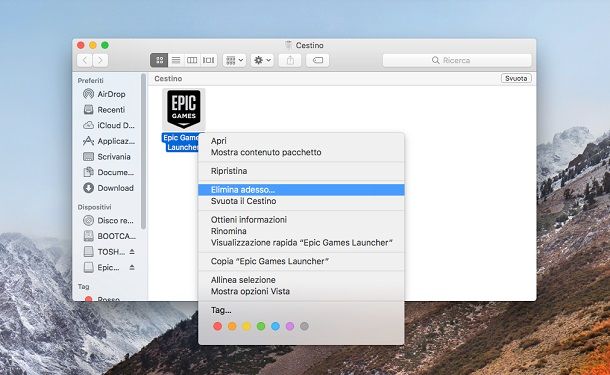
Task: Open iCloud Drive in the sidebar
Action: pos(109,125)
